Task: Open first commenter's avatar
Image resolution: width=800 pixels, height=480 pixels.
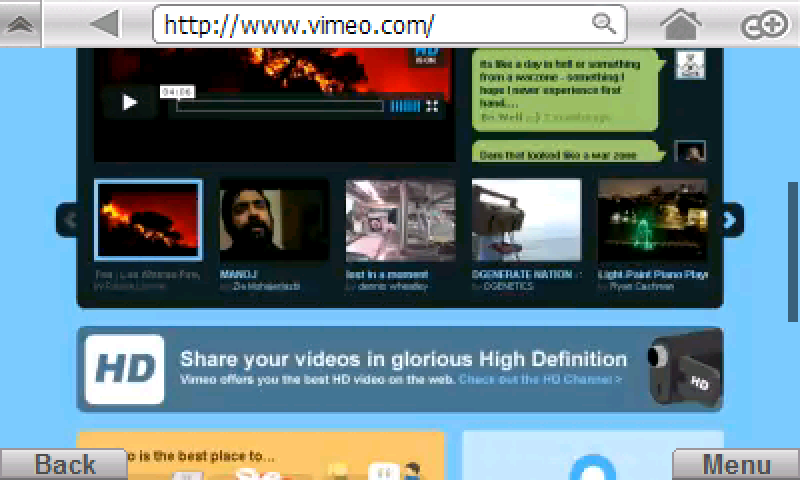Action: click(690, 64)
